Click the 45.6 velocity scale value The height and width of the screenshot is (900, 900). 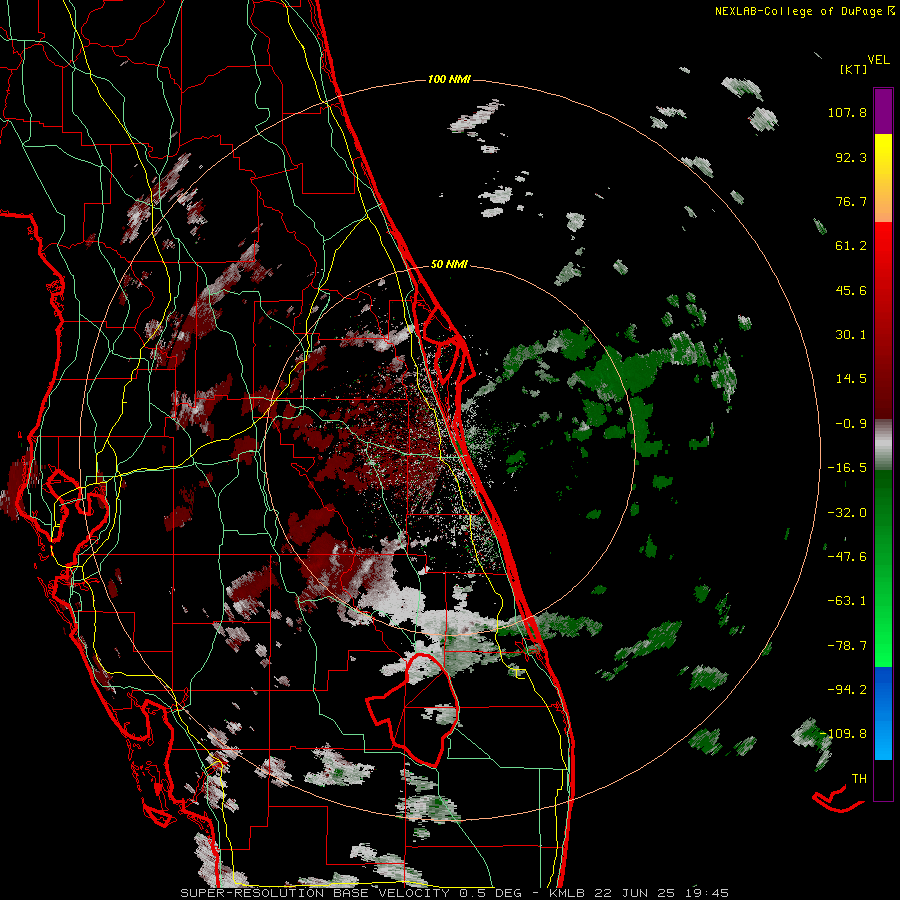(x=851, y=290)
